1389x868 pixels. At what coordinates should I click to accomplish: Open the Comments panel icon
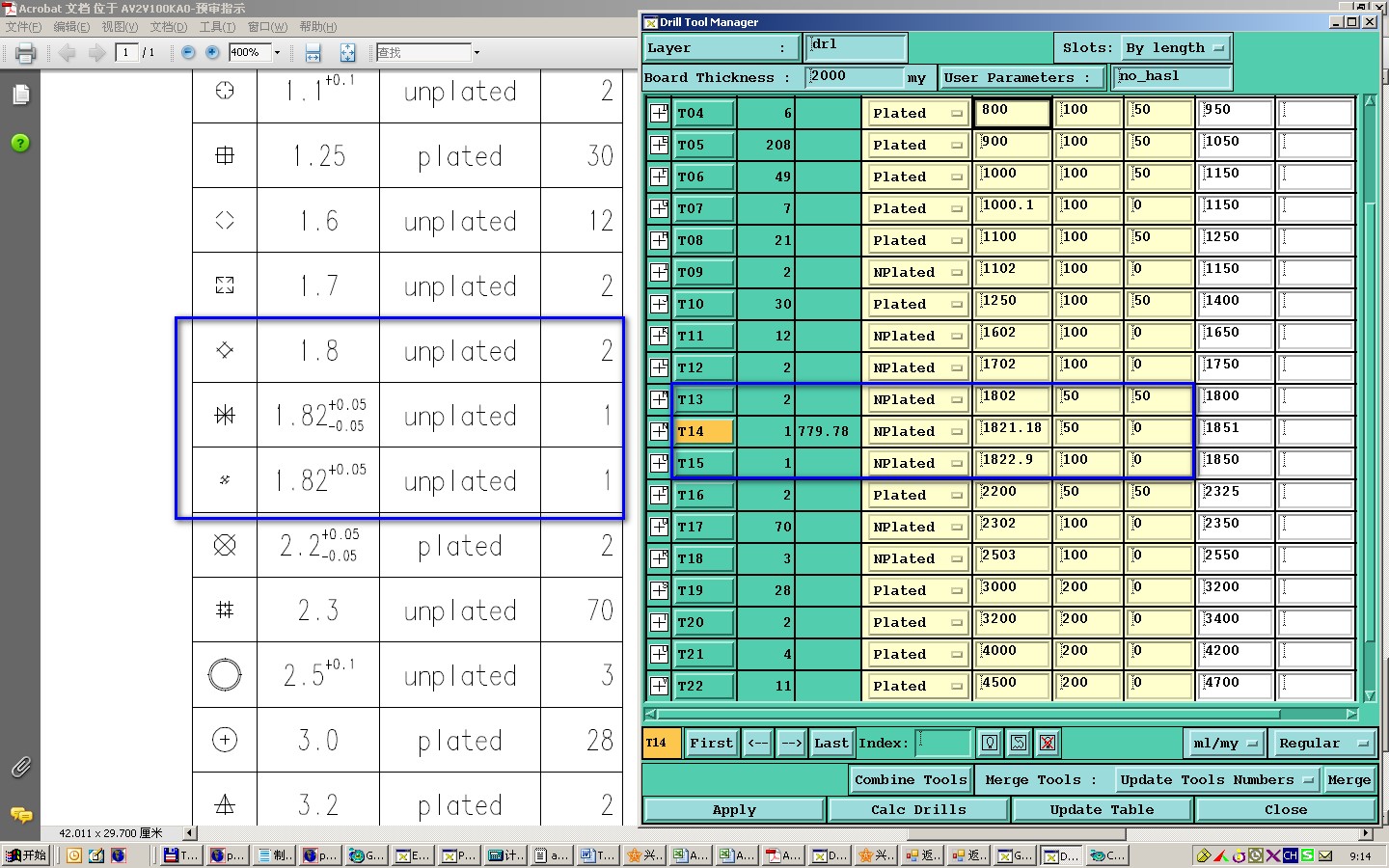tap(21, 814)
